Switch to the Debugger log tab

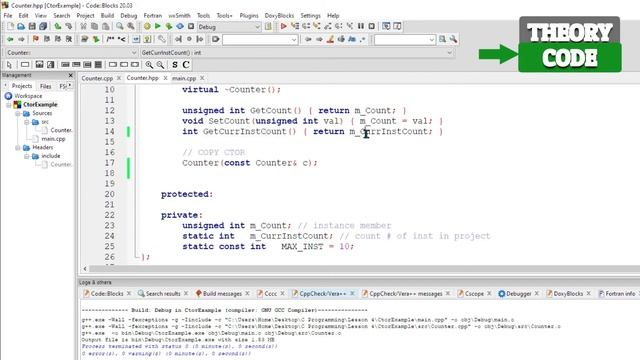[519, 293]
